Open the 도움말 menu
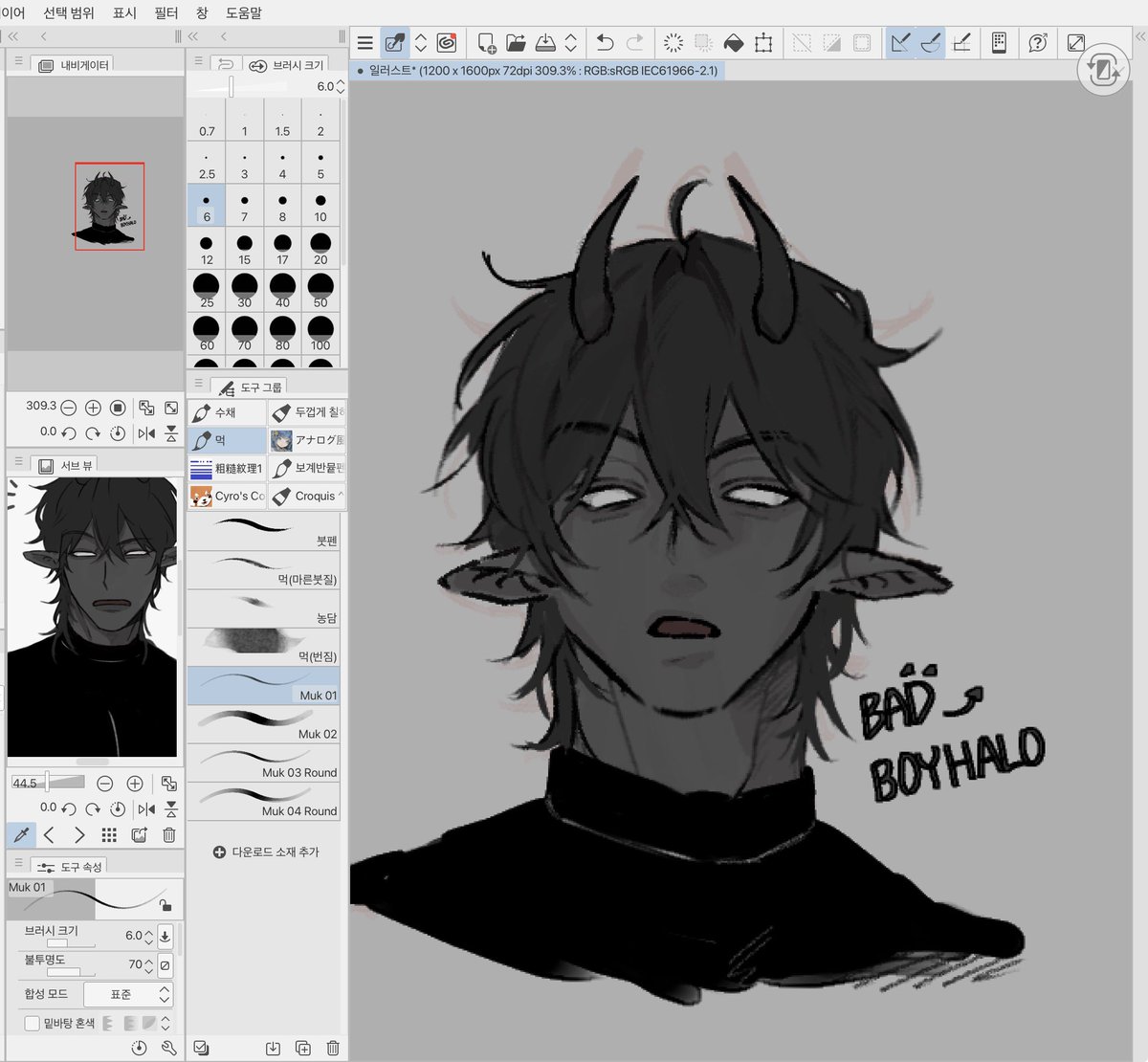The image size is (1148, 1062). tap(244, 12)
